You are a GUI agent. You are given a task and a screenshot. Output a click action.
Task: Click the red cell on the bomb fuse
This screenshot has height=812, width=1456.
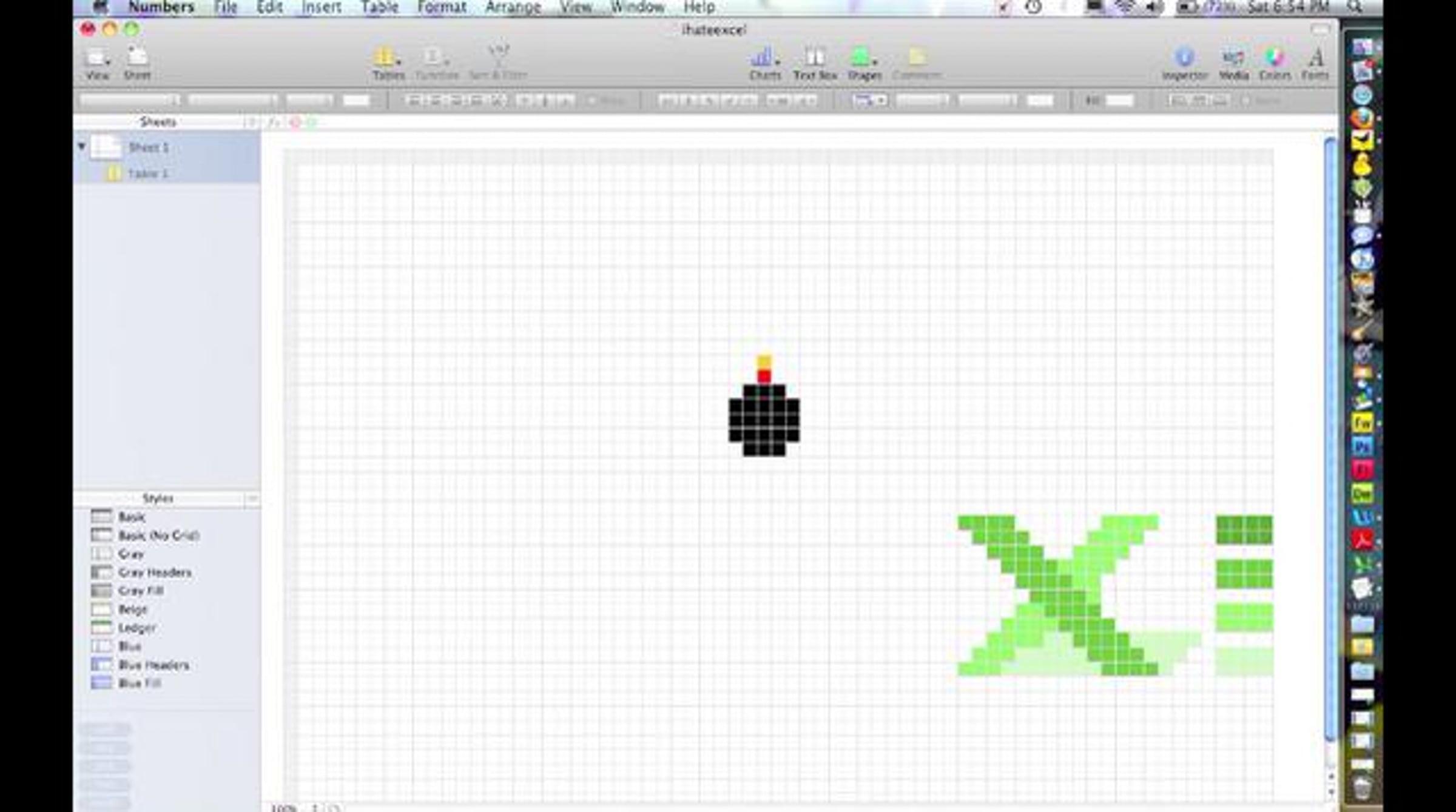point(764,377)
